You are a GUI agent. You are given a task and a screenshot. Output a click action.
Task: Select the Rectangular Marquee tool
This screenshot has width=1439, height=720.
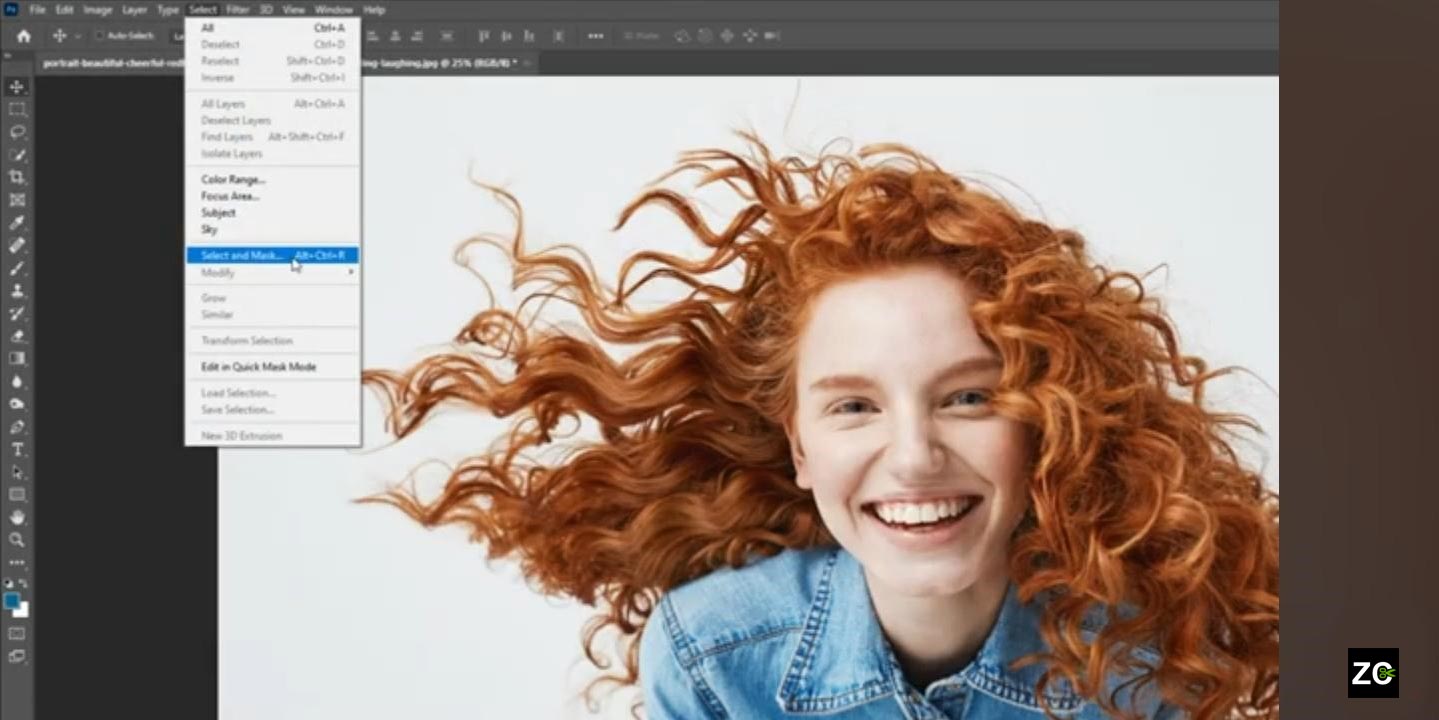17,109
